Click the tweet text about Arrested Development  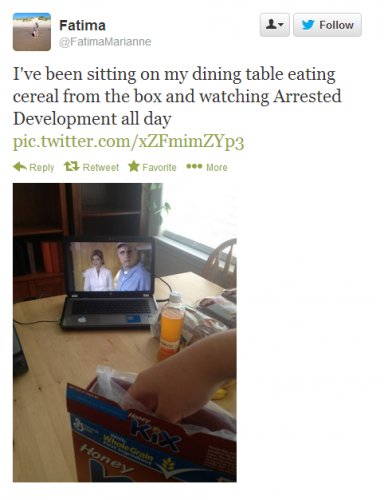(177, 96)
